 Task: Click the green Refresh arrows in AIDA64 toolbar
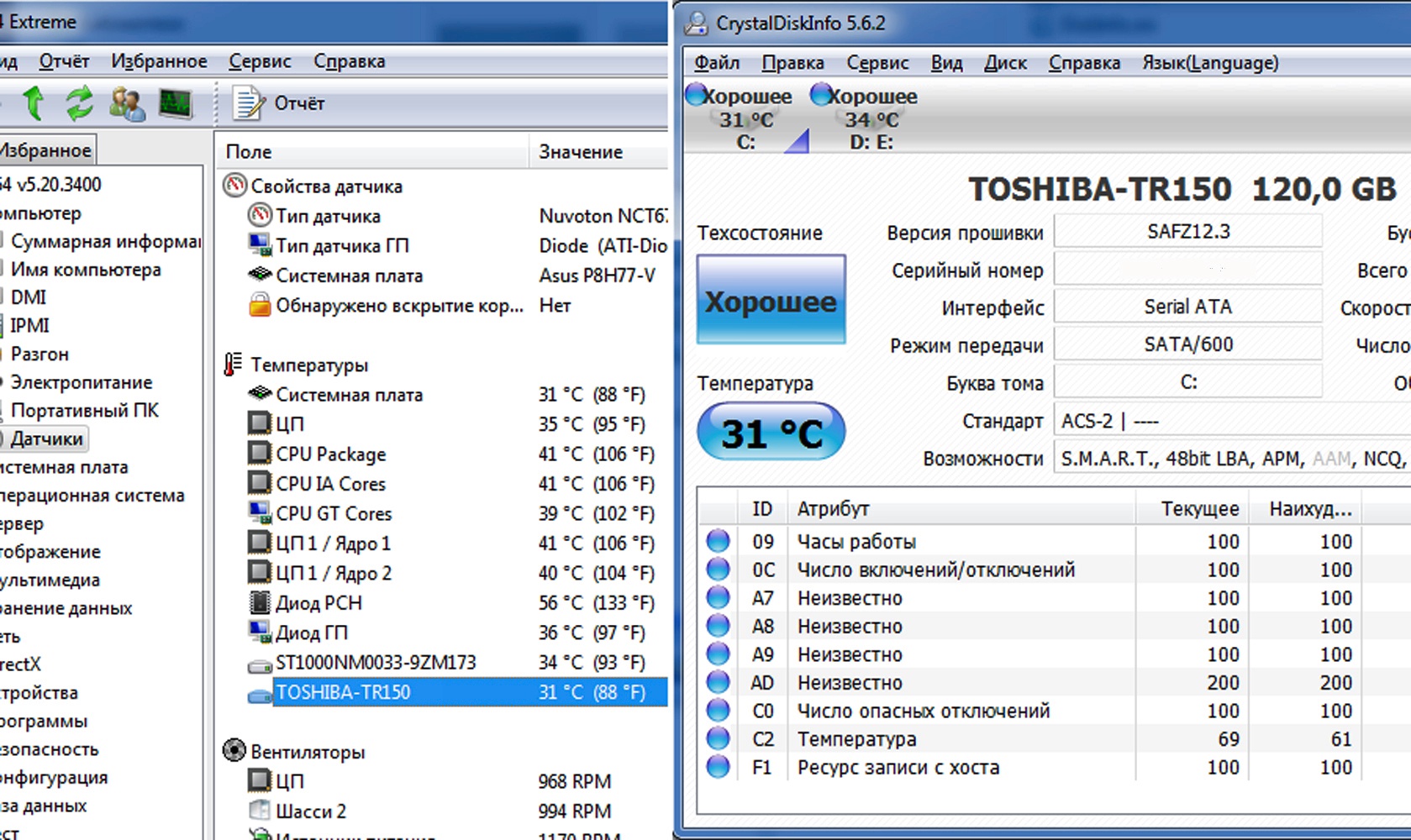80,103
